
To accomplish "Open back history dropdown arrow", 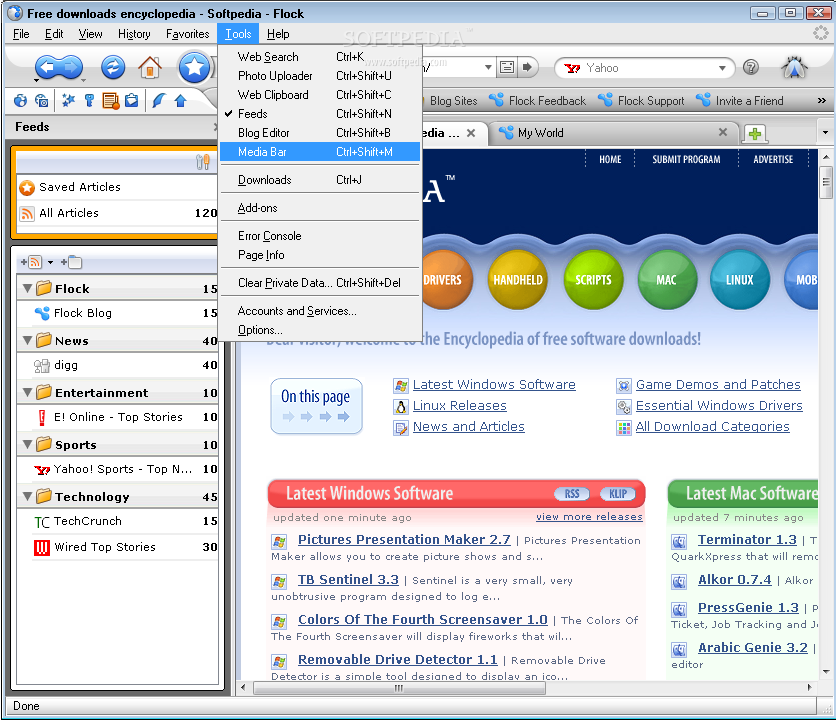I will click(x=36, y=81).
